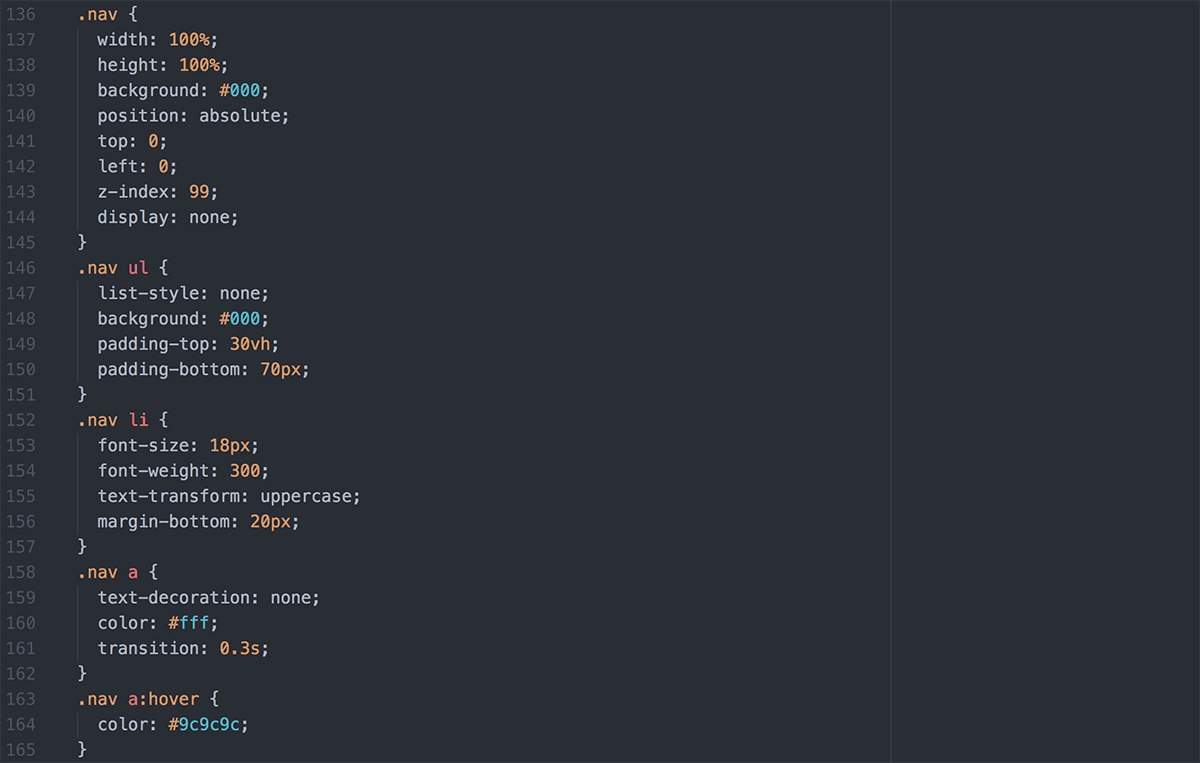Click the "display: none;" declaration
1200x763 pixels.
pos(168,217)
